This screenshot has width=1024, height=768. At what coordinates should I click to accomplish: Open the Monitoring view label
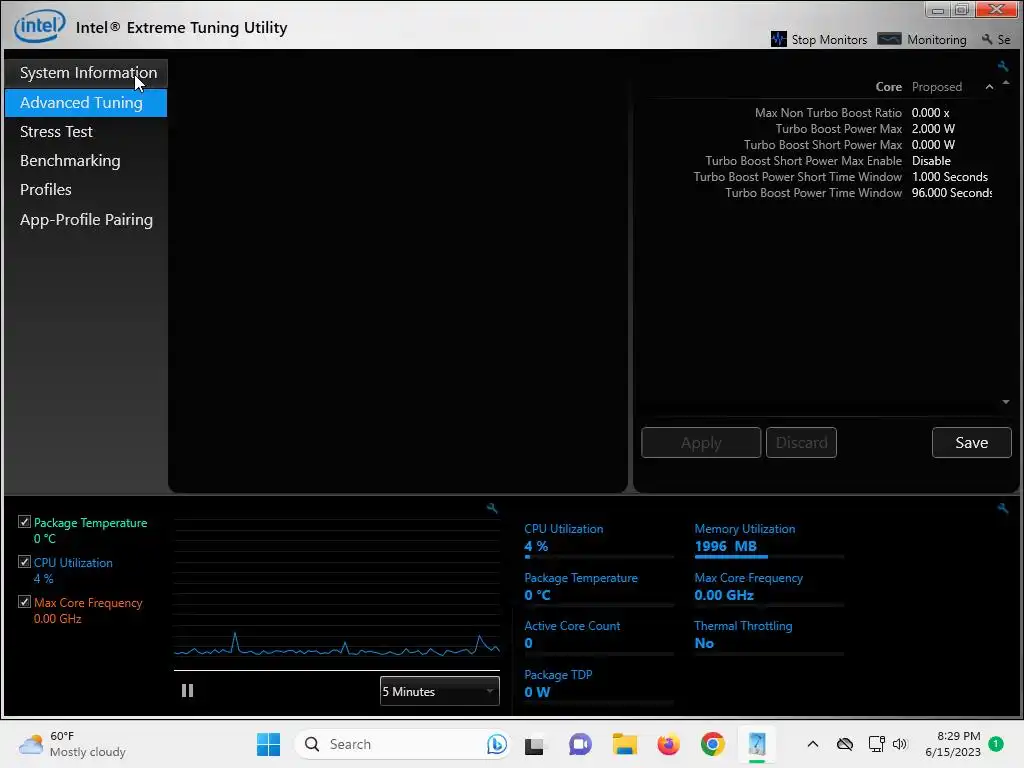point(936,40)
